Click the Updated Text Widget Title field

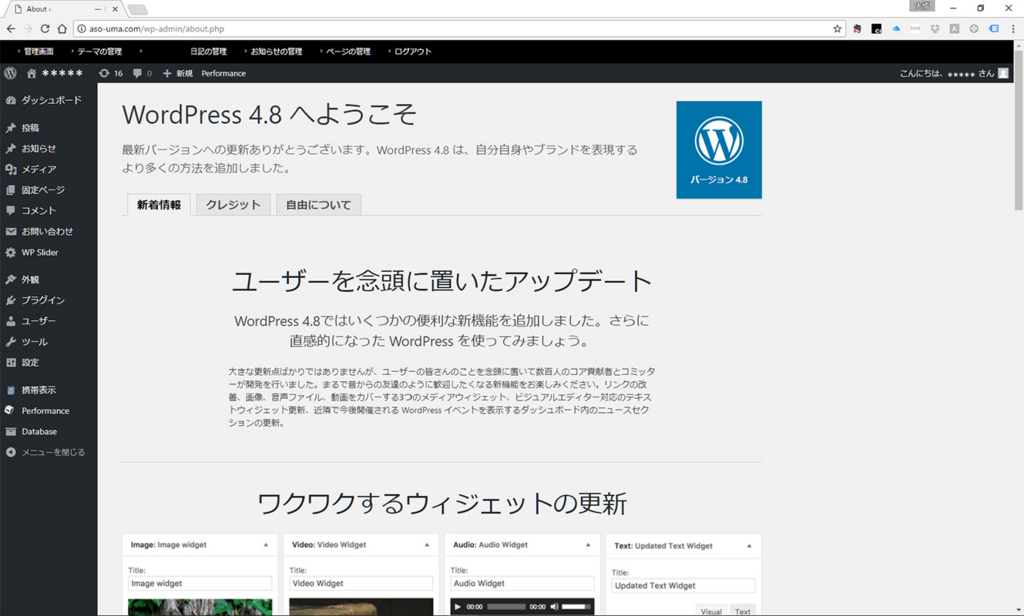click(683, 586)
